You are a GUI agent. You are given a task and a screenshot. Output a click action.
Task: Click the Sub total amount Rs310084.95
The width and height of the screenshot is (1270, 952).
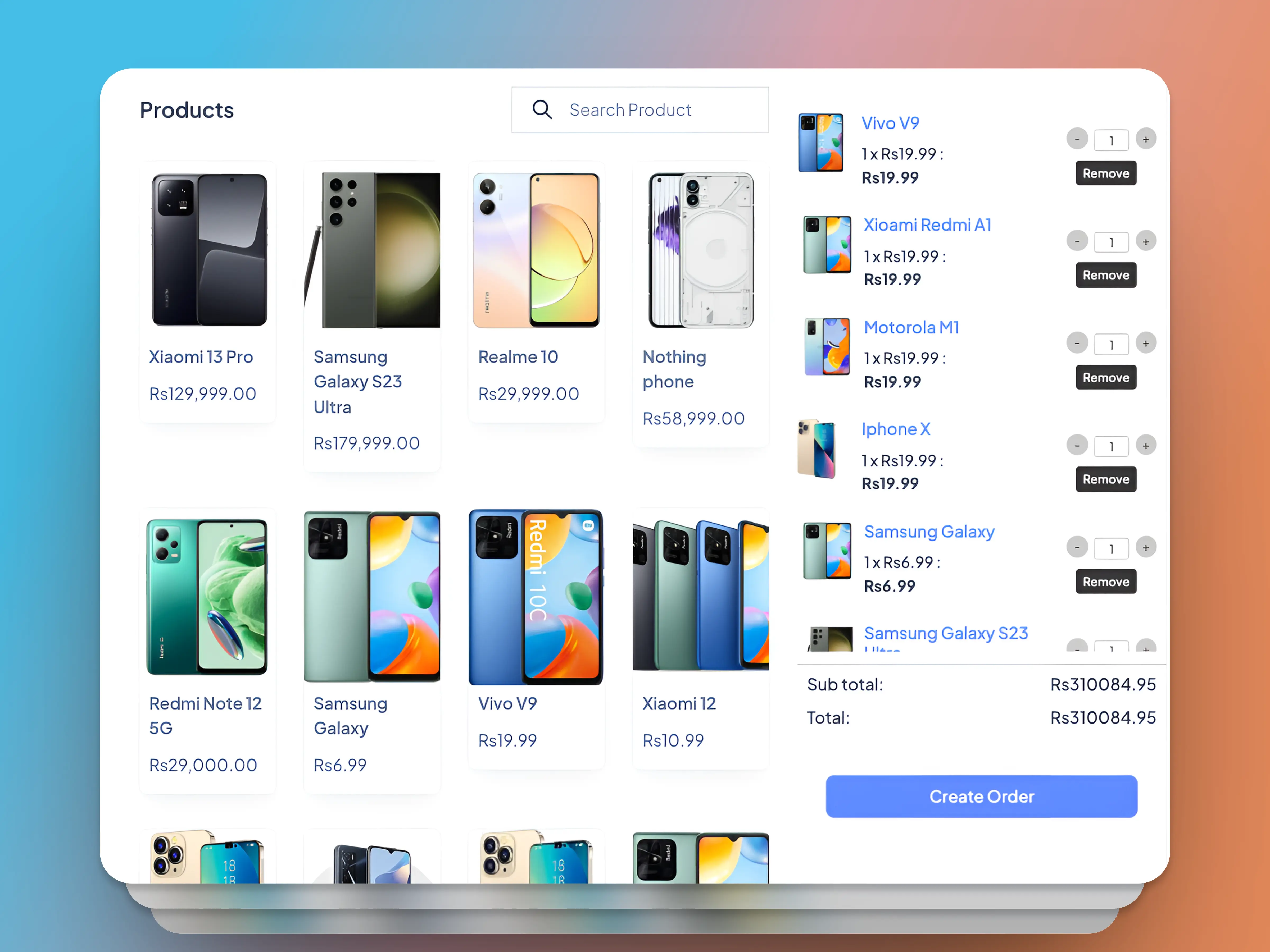1103,684
